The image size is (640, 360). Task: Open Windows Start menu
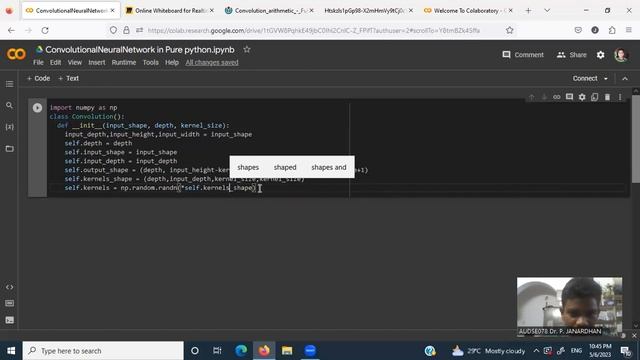(x=11, y=351)
